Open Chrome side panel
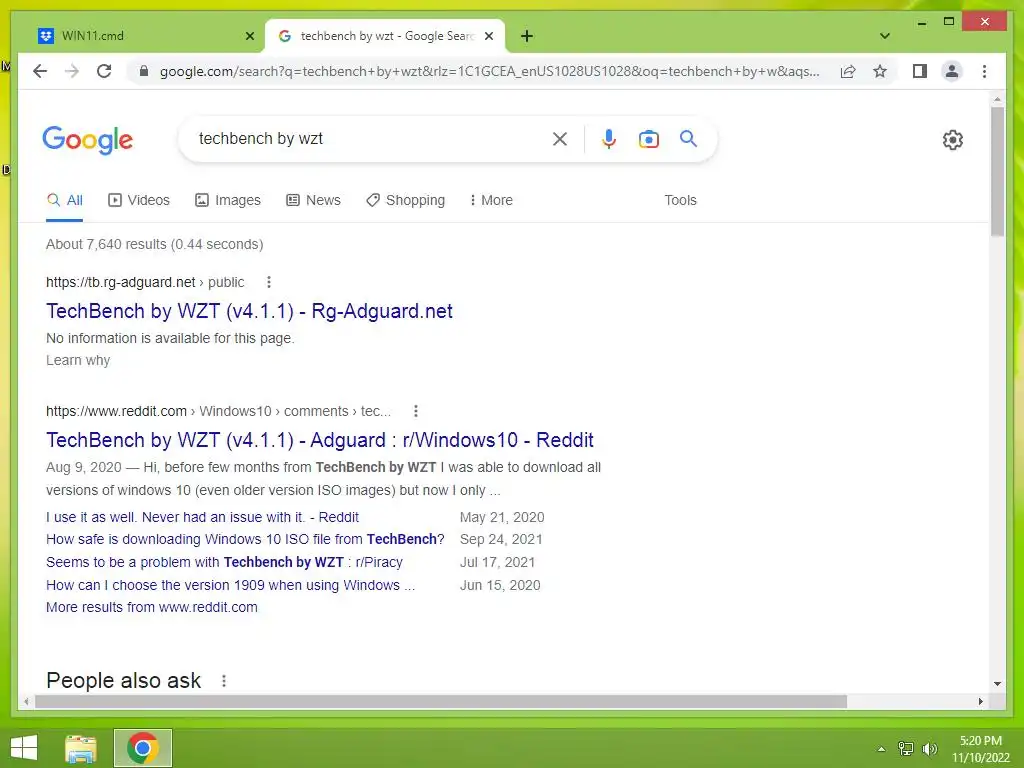The width and height of the screenshot is (1024, 768). pos(920,71)
